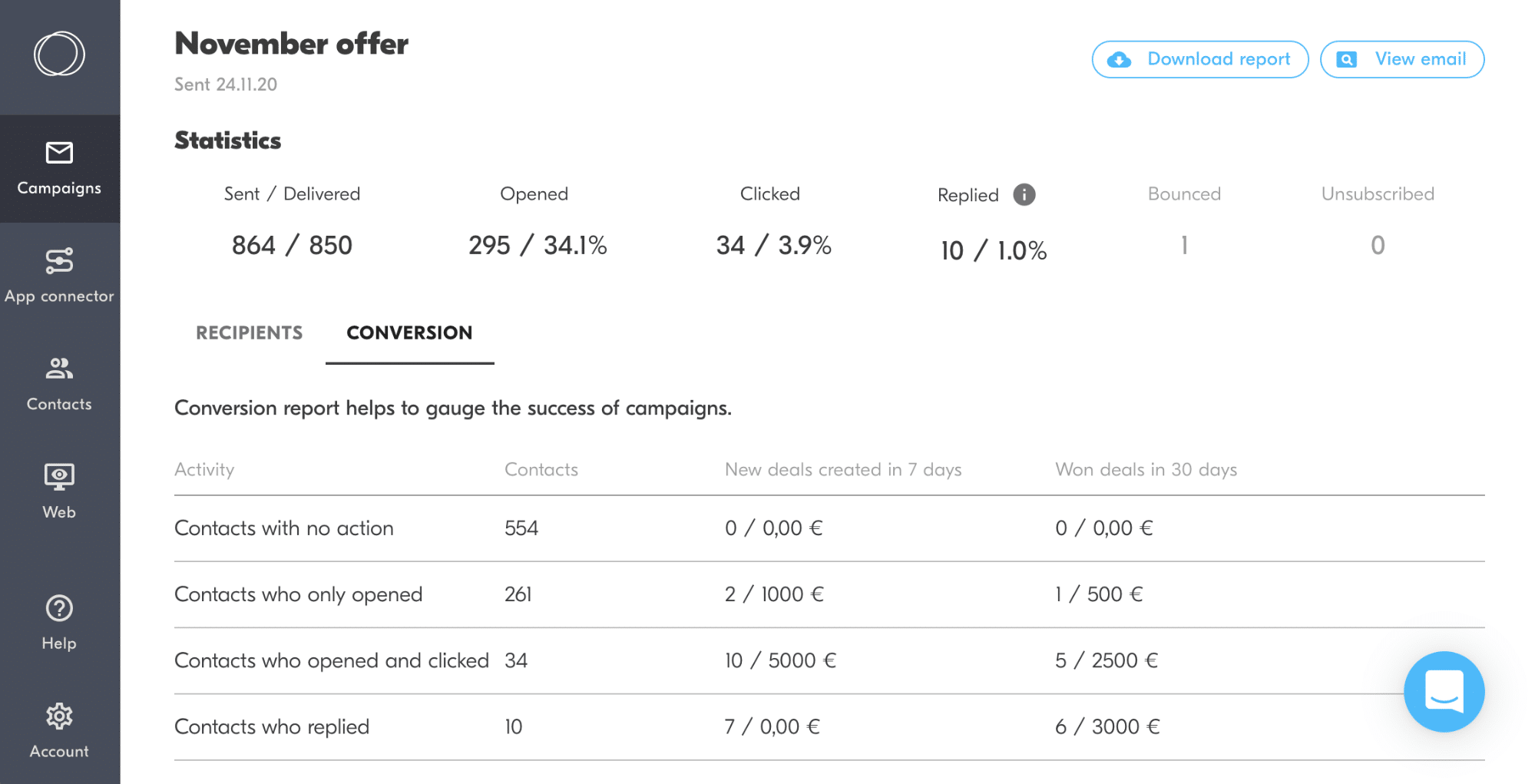The width and height of the screenshot is (1535, 784).
Task: Open the chat support bubble
Action: pyautogui.click(x=1444, y=691)
